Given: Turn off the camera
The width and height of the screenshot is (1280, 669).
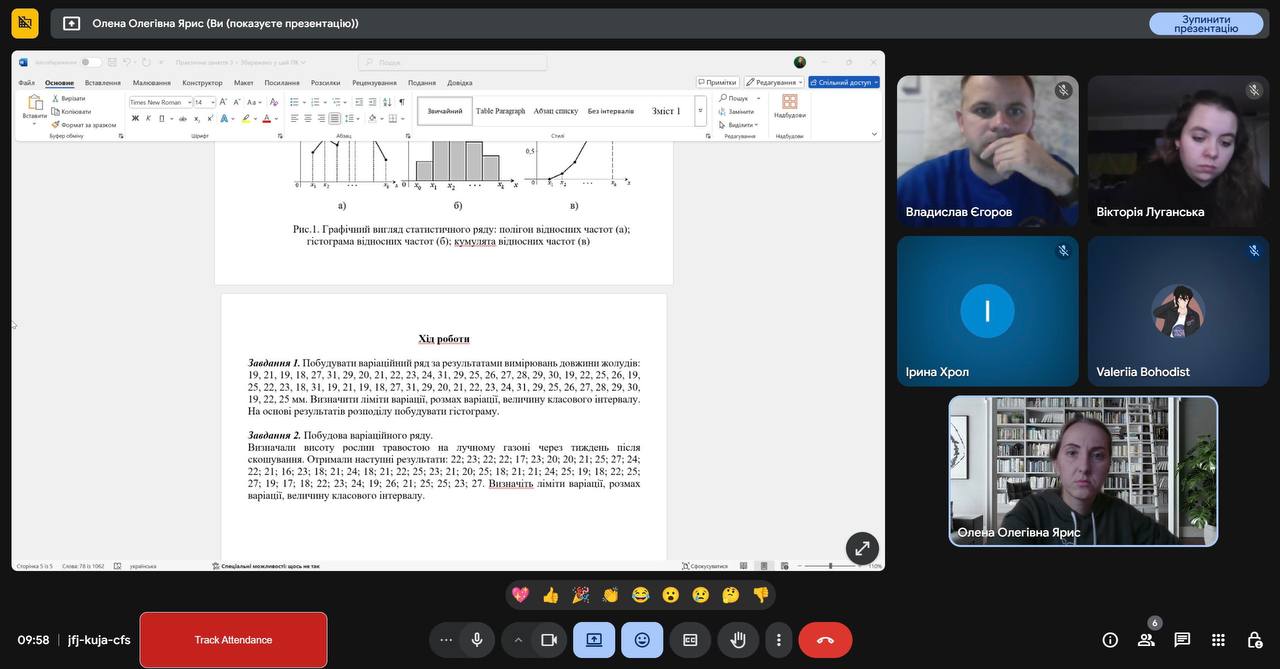Looking at the screenshot, I should pyautogui.click(x=549, y=640).
